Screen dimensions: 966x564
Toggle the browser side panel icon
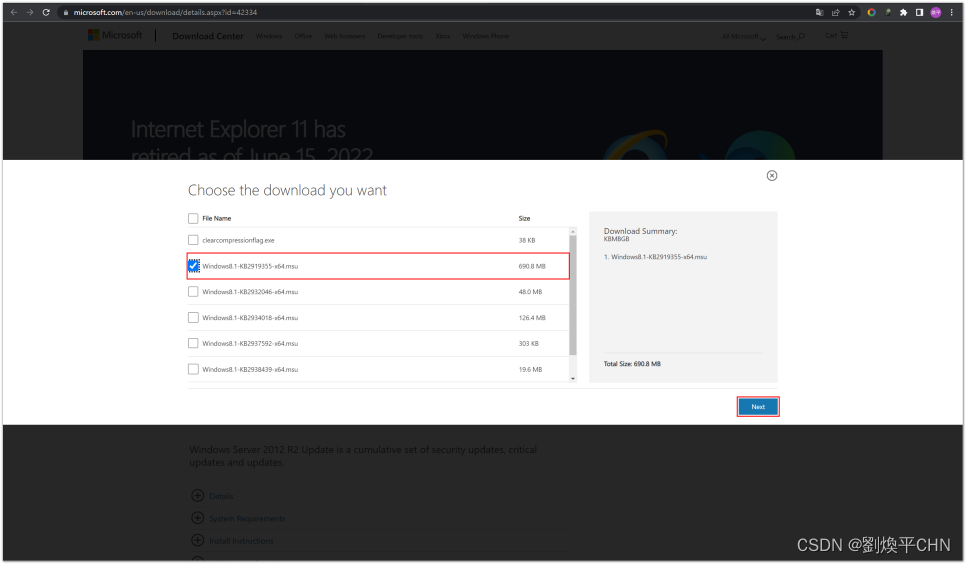919,12
